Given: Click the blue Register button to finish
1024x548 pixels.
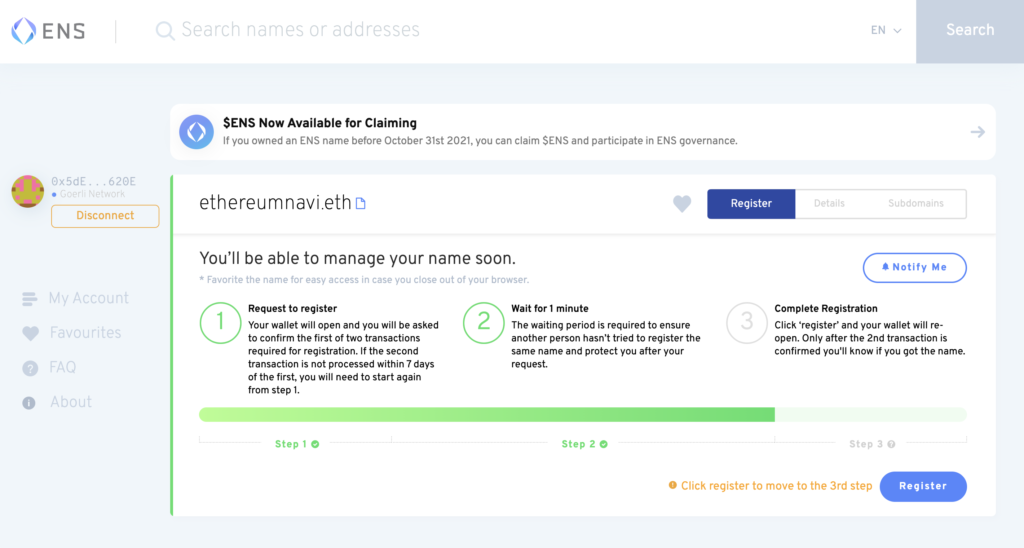Looking at the screenshot, I should pos(923,487).
